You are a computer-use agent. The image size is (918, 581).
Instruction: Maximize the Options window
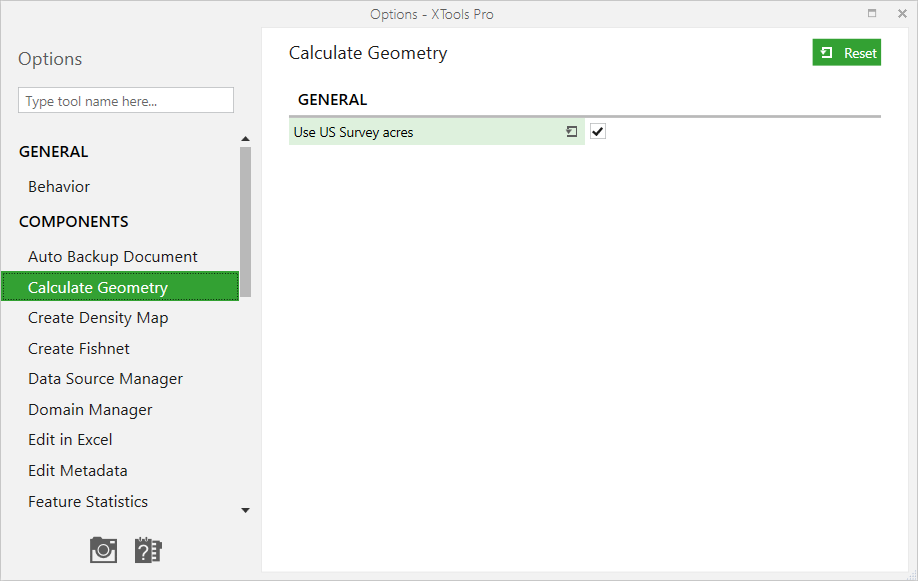point(872,13)
